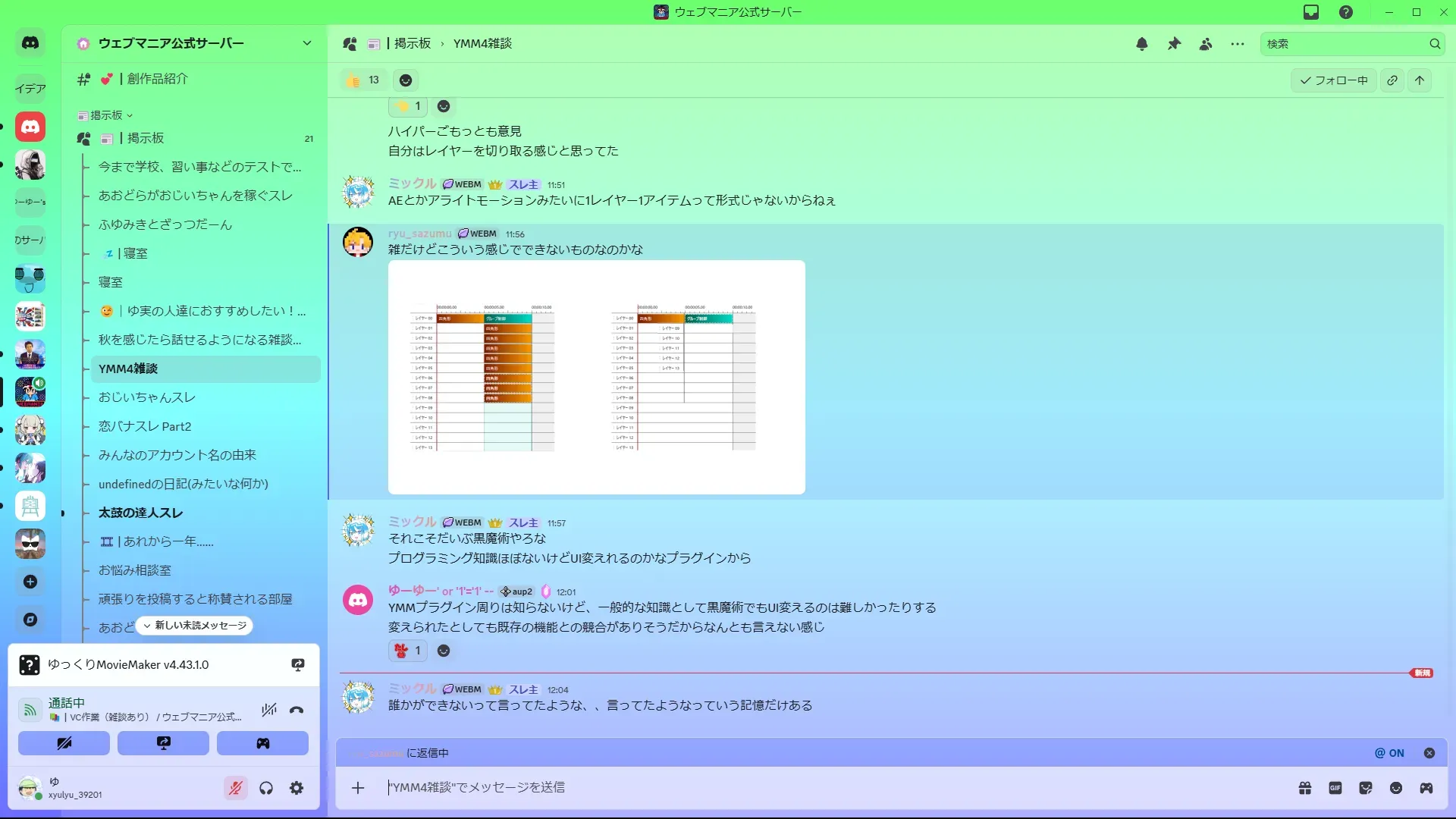Show member list icon in header

[1206, 44]
